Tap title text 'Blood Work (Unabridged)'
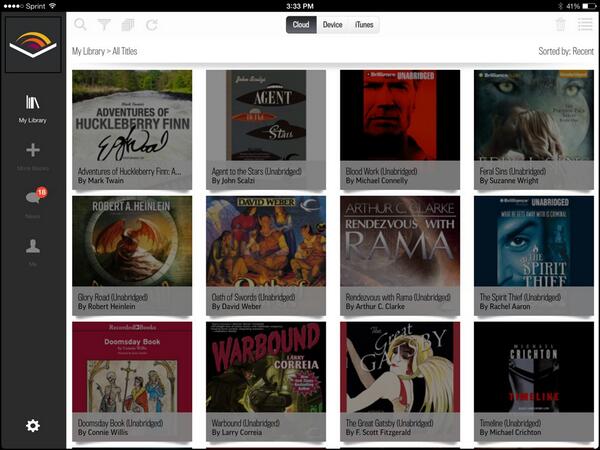Viewport: 600px width, 450px height. (381, 171)
